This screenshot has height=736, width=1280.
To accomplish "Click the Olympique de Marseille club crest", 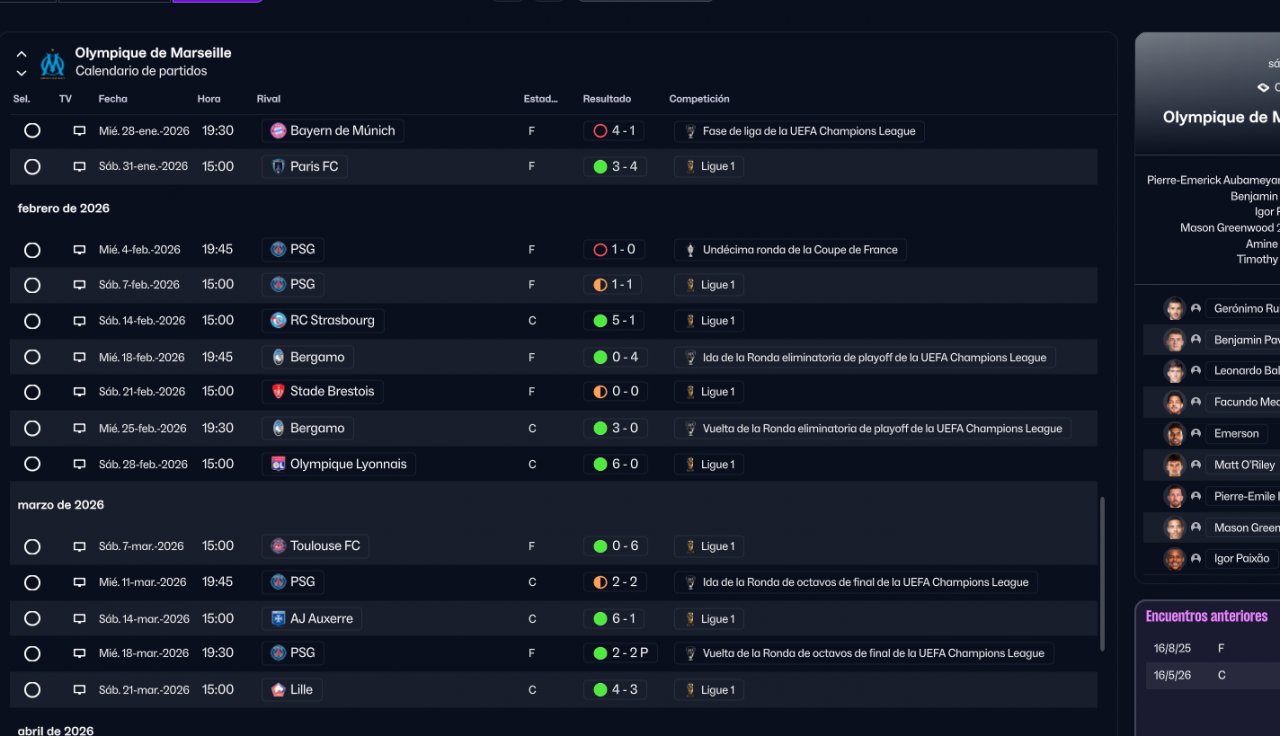I will (x=52, y=63).
